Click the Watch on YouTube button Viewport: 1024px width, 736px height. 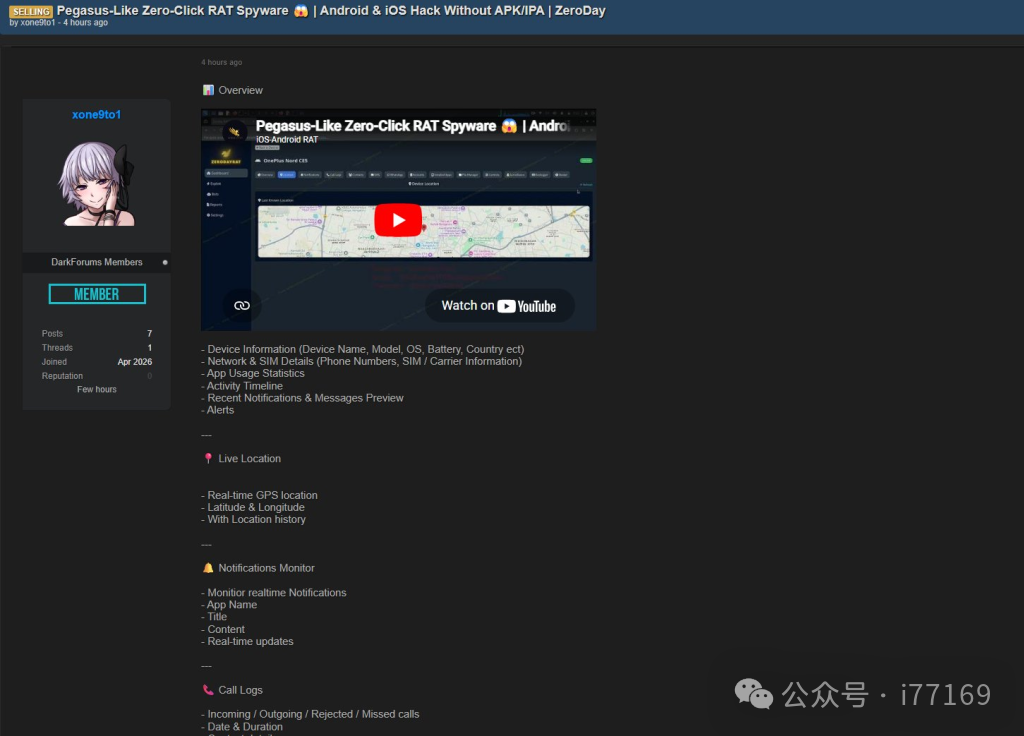point(500,306)
